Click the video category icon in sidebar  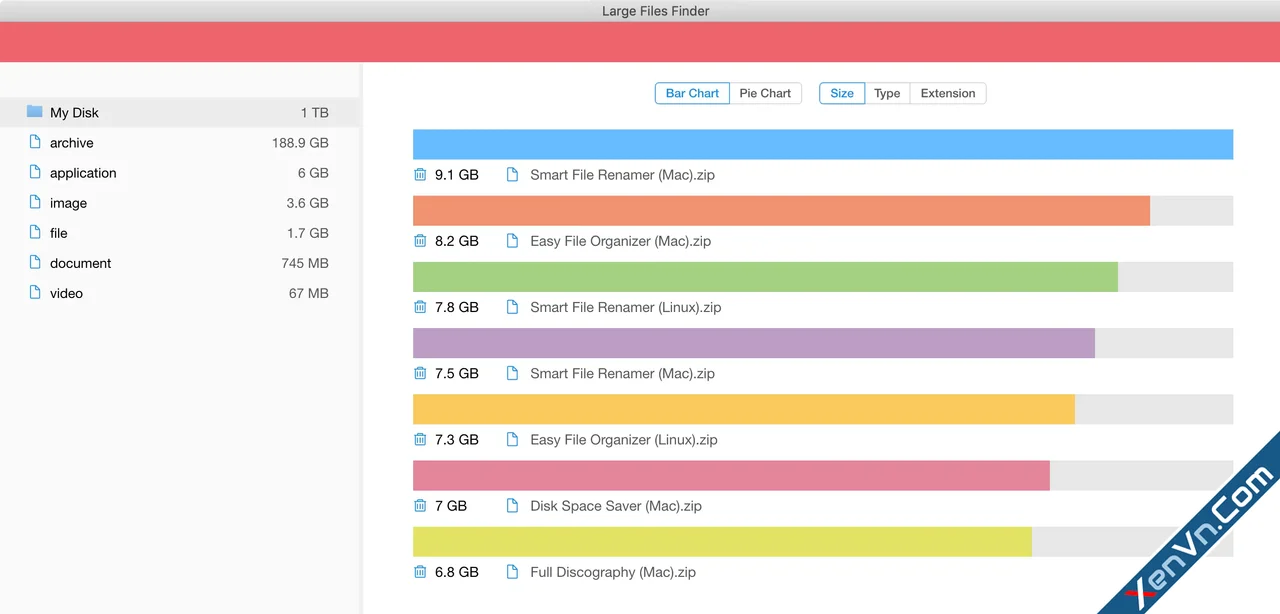coord(35,292)
